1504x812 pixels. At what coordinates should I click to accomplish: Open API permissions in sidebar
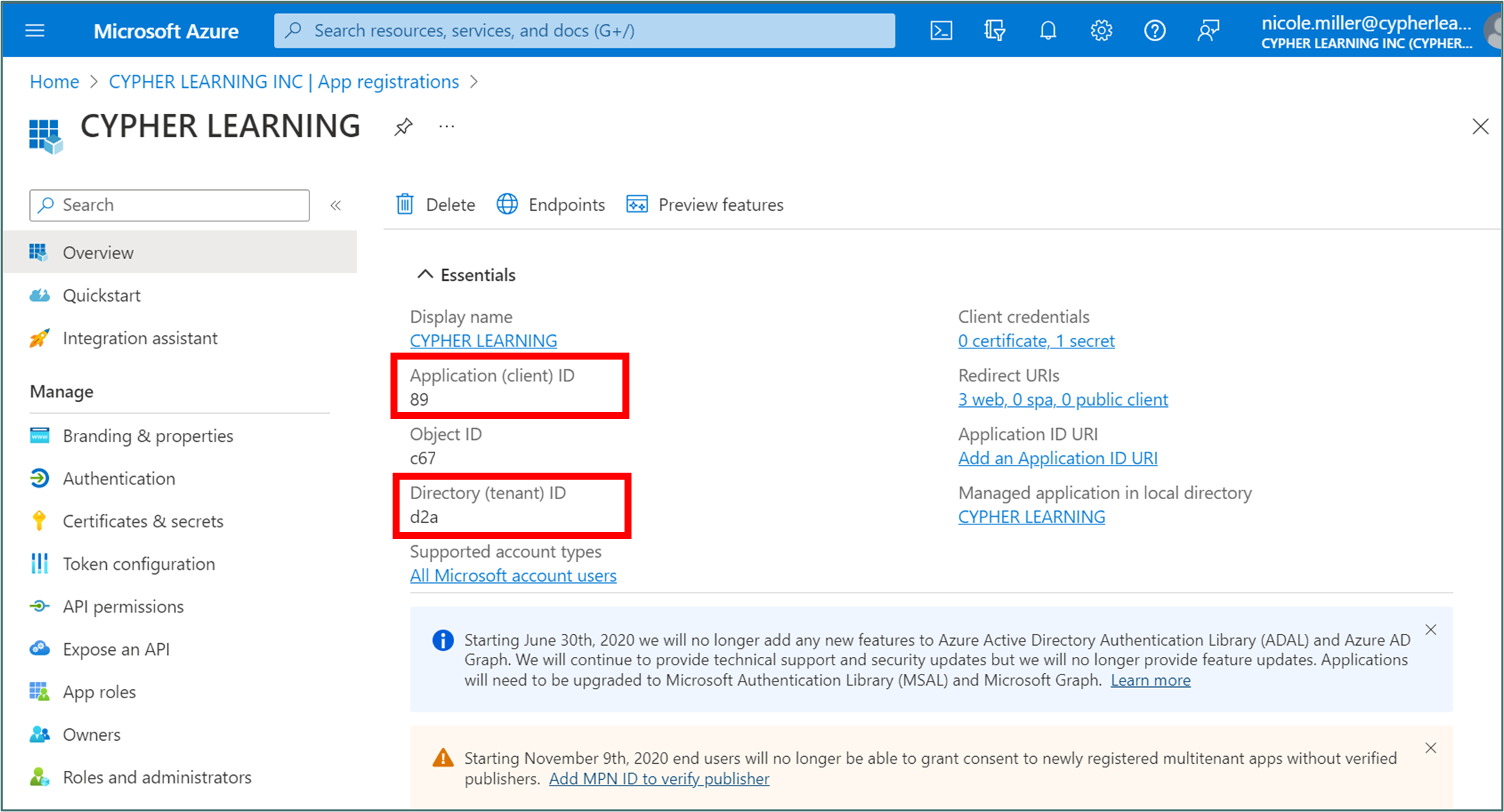123,607
